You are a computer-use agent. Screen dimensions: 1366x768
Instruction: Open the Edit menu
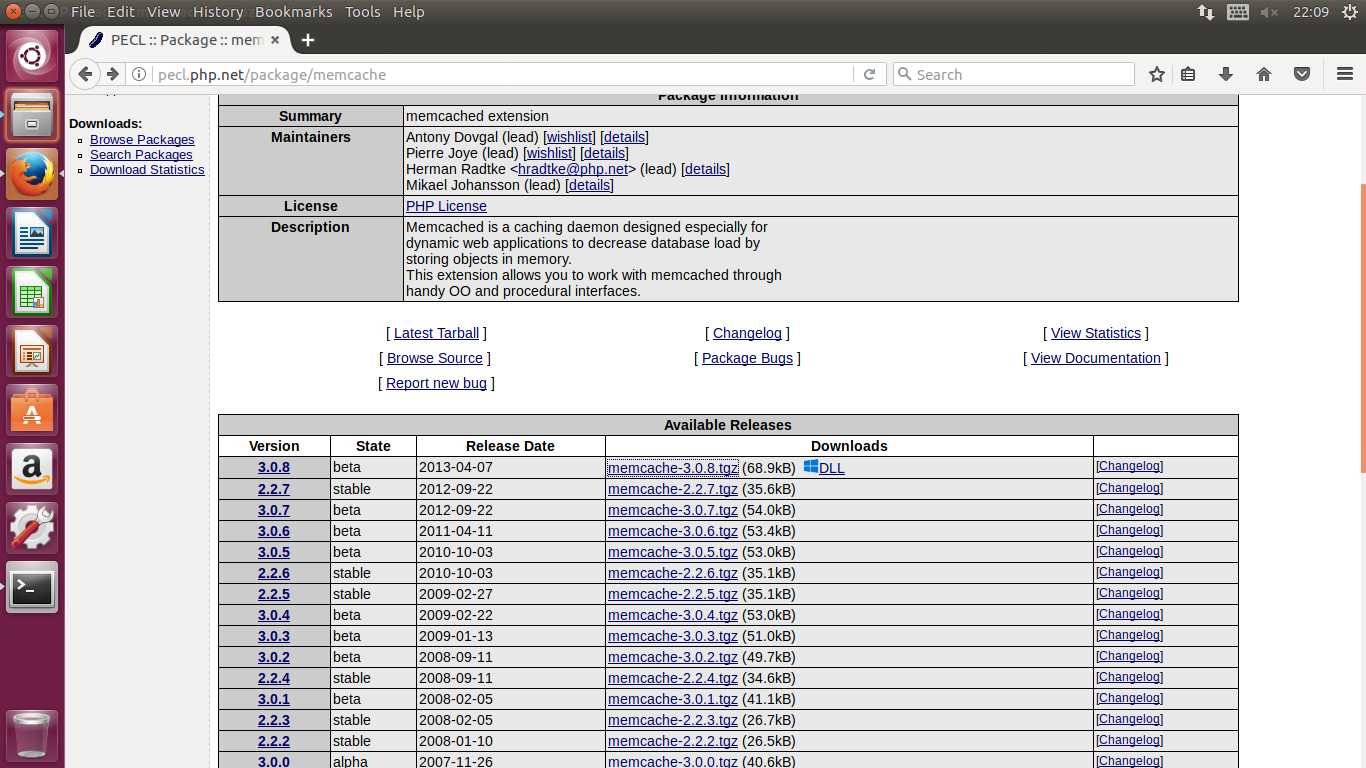click(121, 12)
